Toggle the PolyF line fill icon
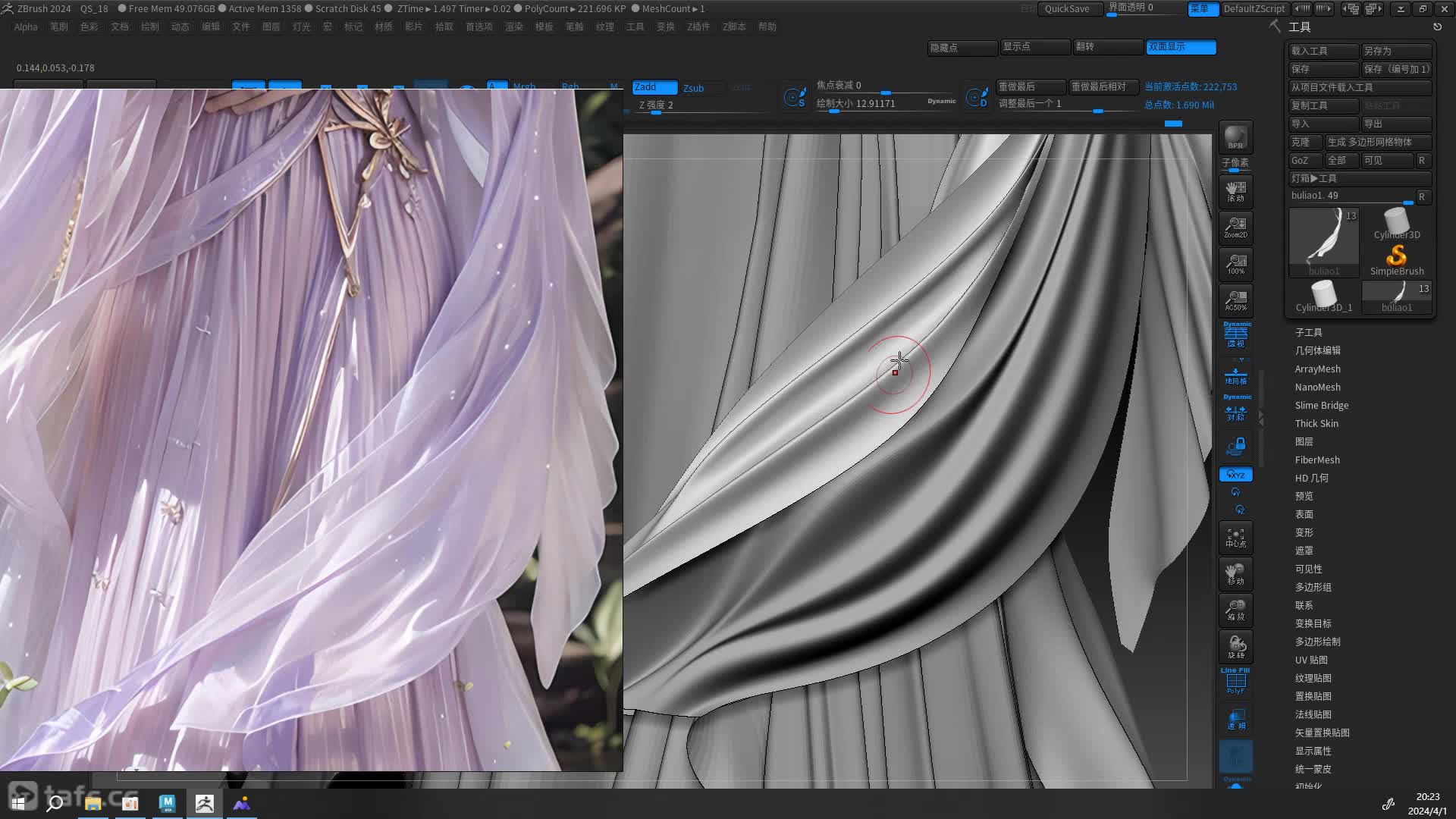The width and height of the screenshot is (1456, 819). (x=1235, y=682)
